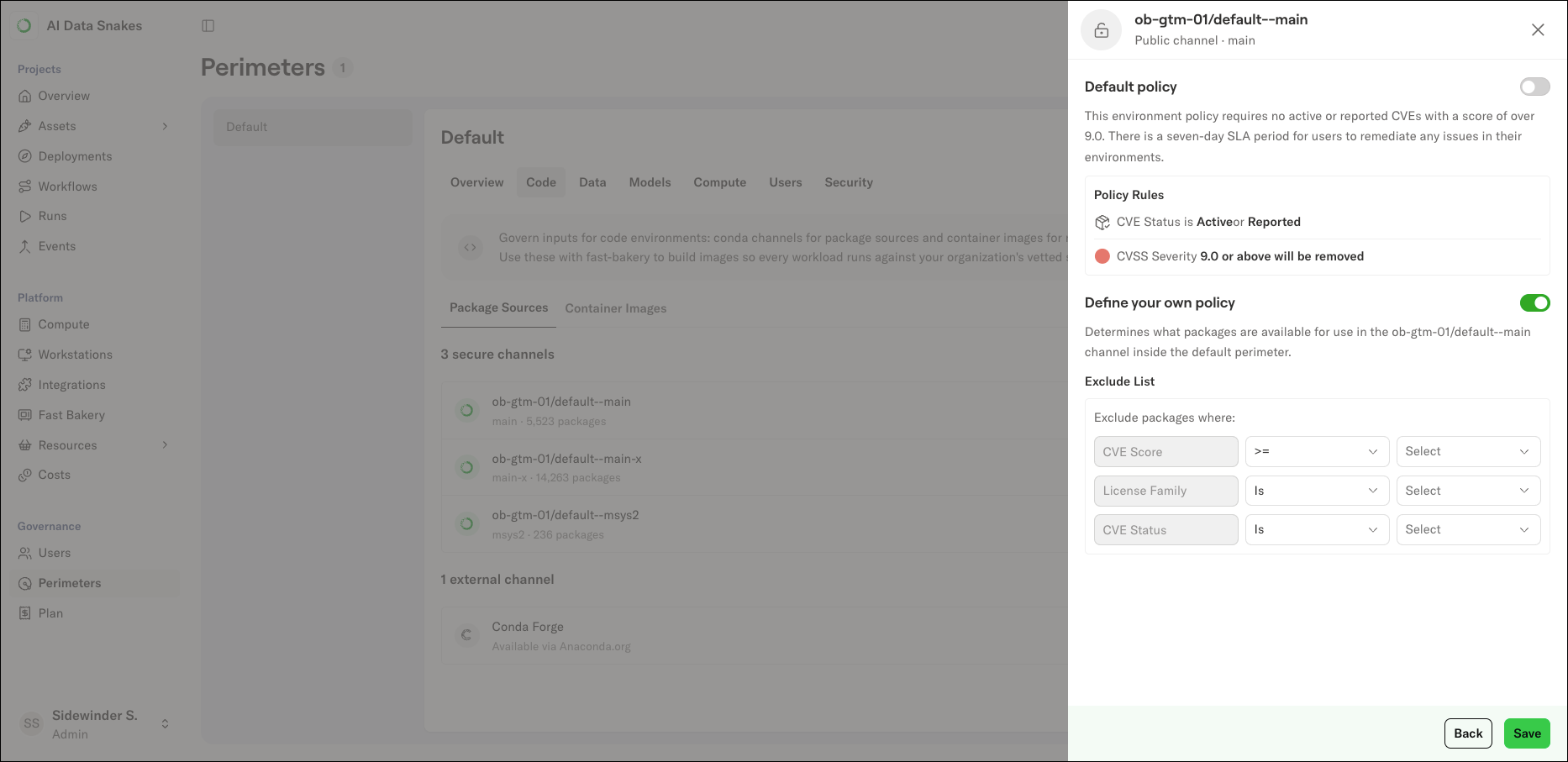Open the License Family value Select dropdown
Screen dimensions: 1568x762
click(1468, 491)
